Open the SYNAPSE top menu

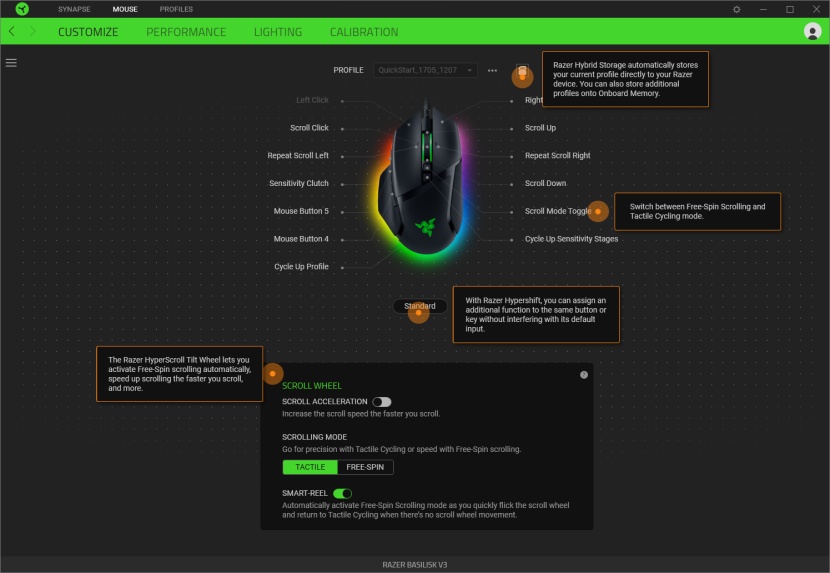(x=74, y=9)
